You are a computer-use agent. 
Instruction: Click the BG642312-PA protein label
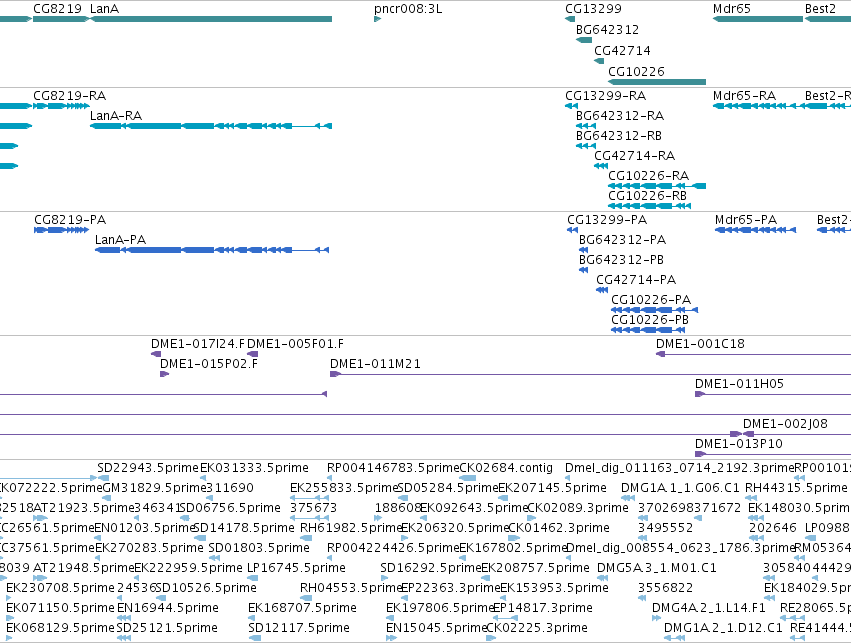pos(623,240)
